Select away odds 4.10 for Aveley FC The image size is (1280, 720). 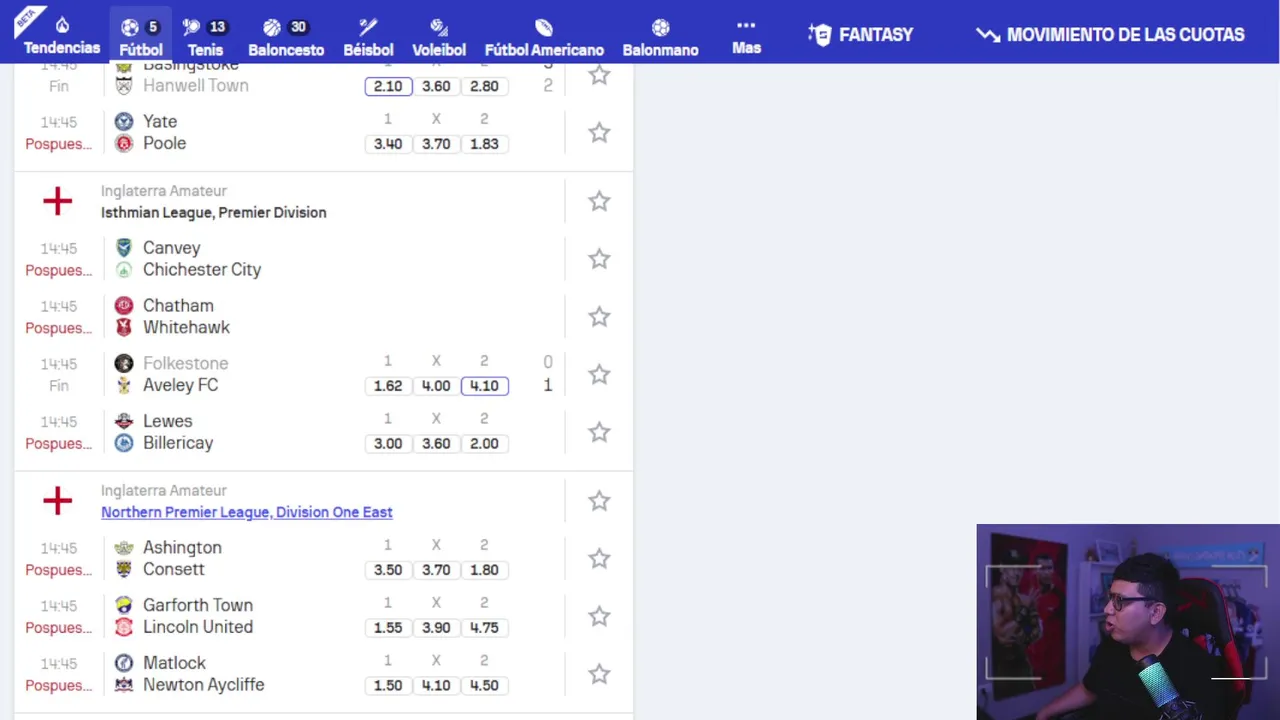(485, 386)
